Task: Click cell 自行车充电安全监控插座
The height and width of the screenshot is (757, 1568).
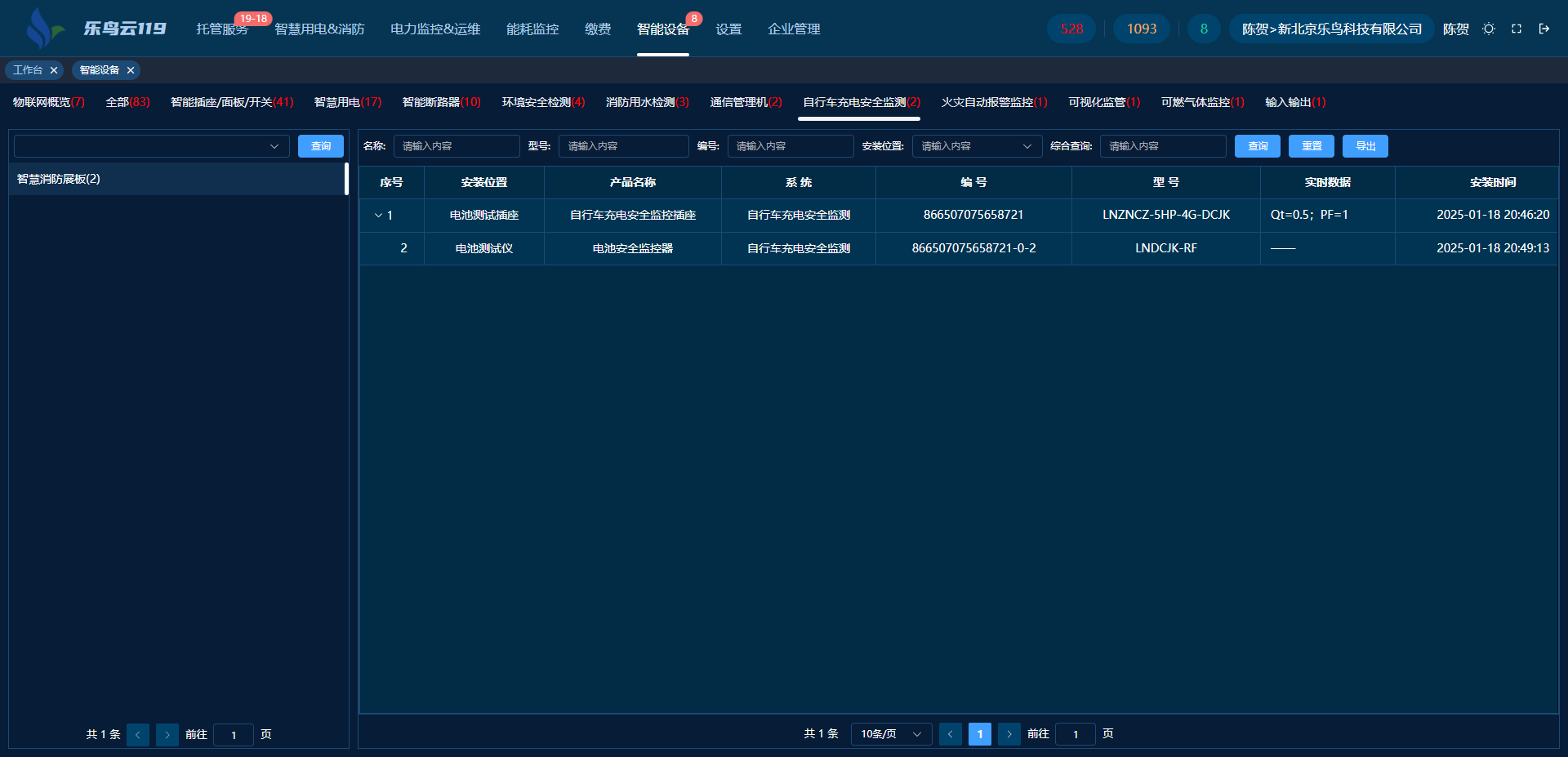Action: 633,216
